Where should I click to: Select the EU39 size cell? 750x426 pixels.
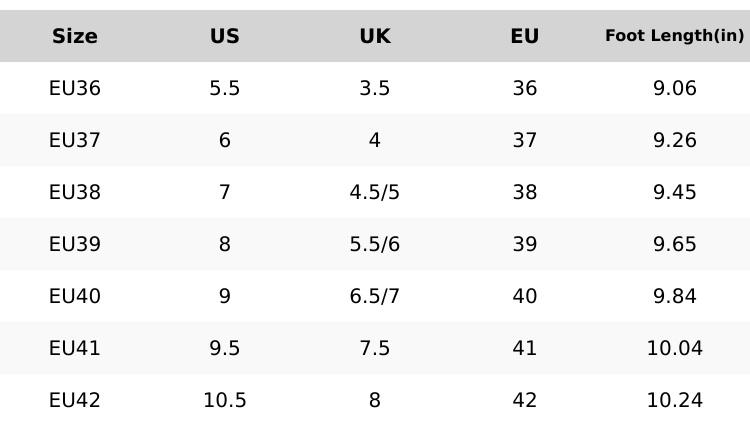(75, 244)
